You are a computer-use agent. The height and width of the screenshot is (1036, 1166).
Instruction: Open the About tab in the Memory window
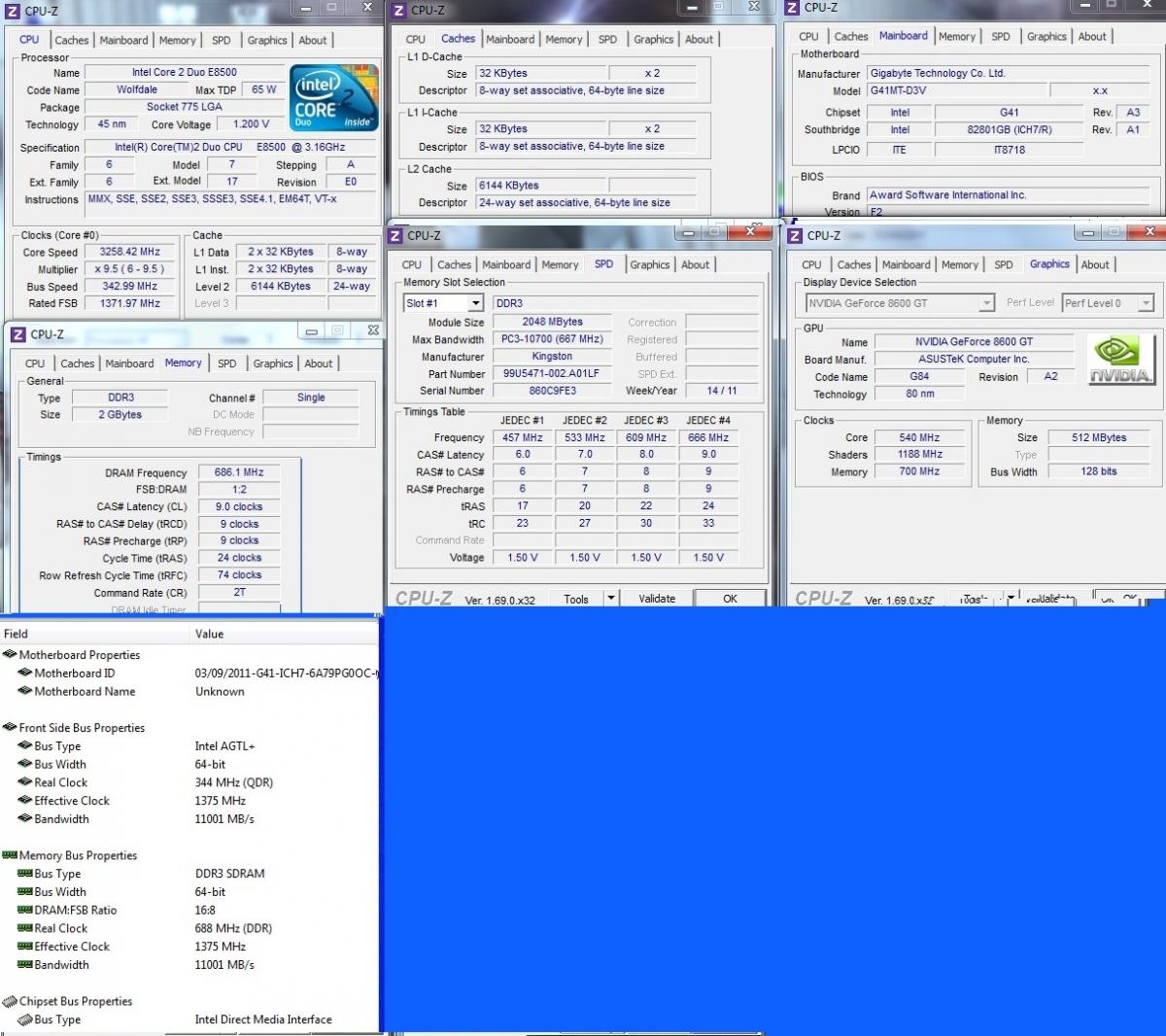point(319,363)
